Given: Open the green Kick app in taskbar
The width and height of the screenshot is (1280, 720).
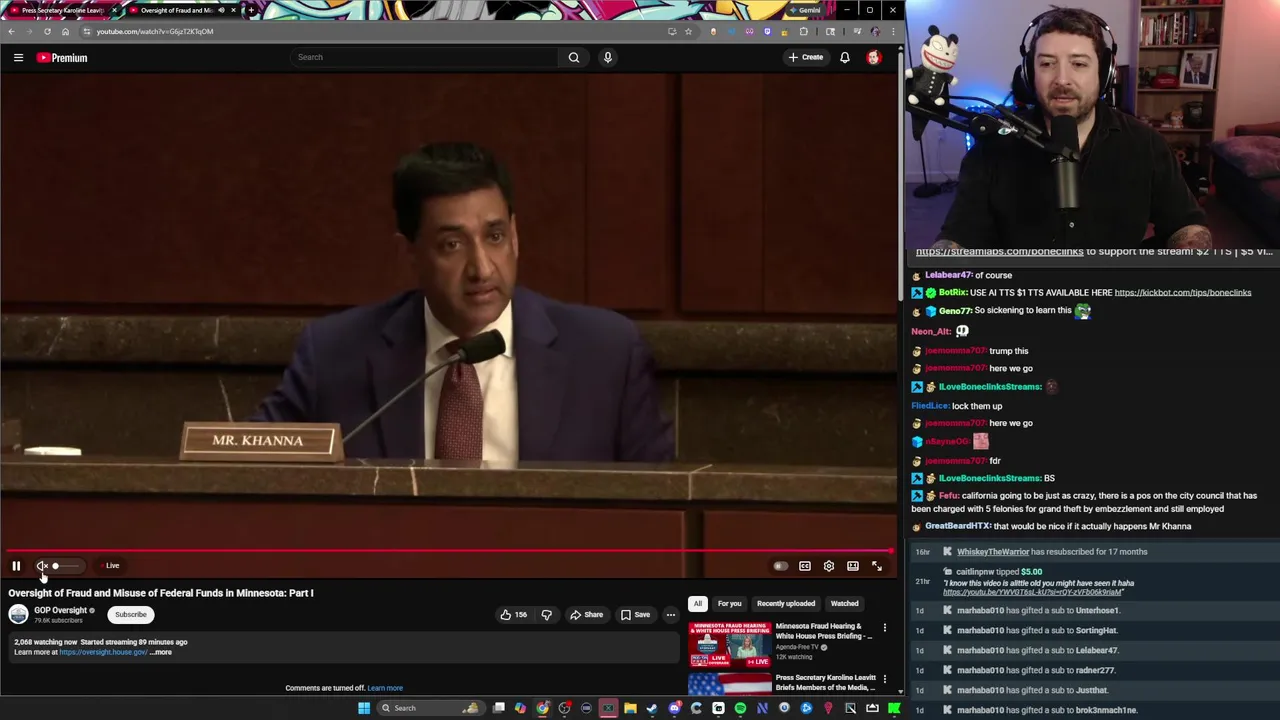Looking at the screenshot, I should 894,708.
